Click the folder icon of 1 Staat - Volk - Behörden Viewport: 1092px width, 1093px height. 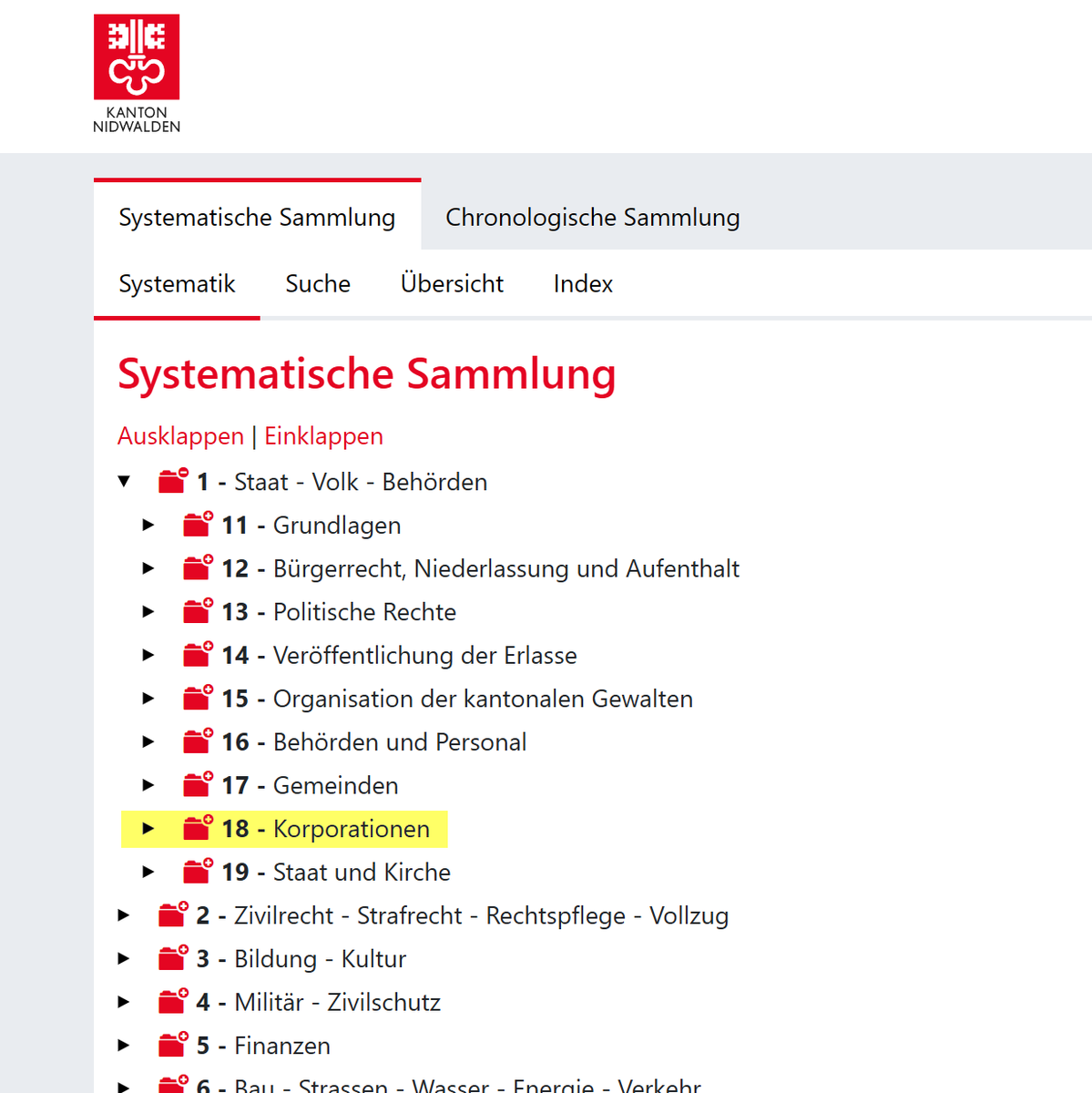point(171,480)
